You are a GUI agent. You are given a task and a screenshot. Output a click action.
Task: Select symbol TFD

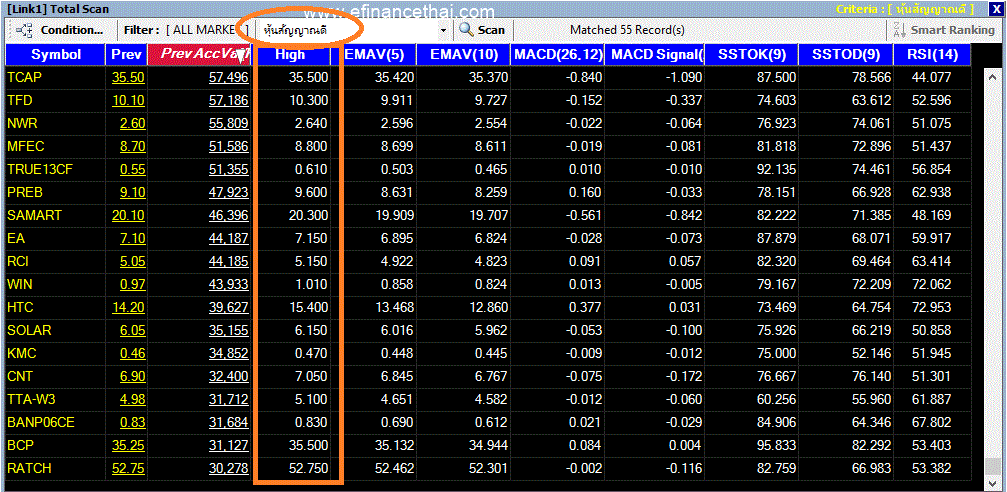click(x=20, y=100)
